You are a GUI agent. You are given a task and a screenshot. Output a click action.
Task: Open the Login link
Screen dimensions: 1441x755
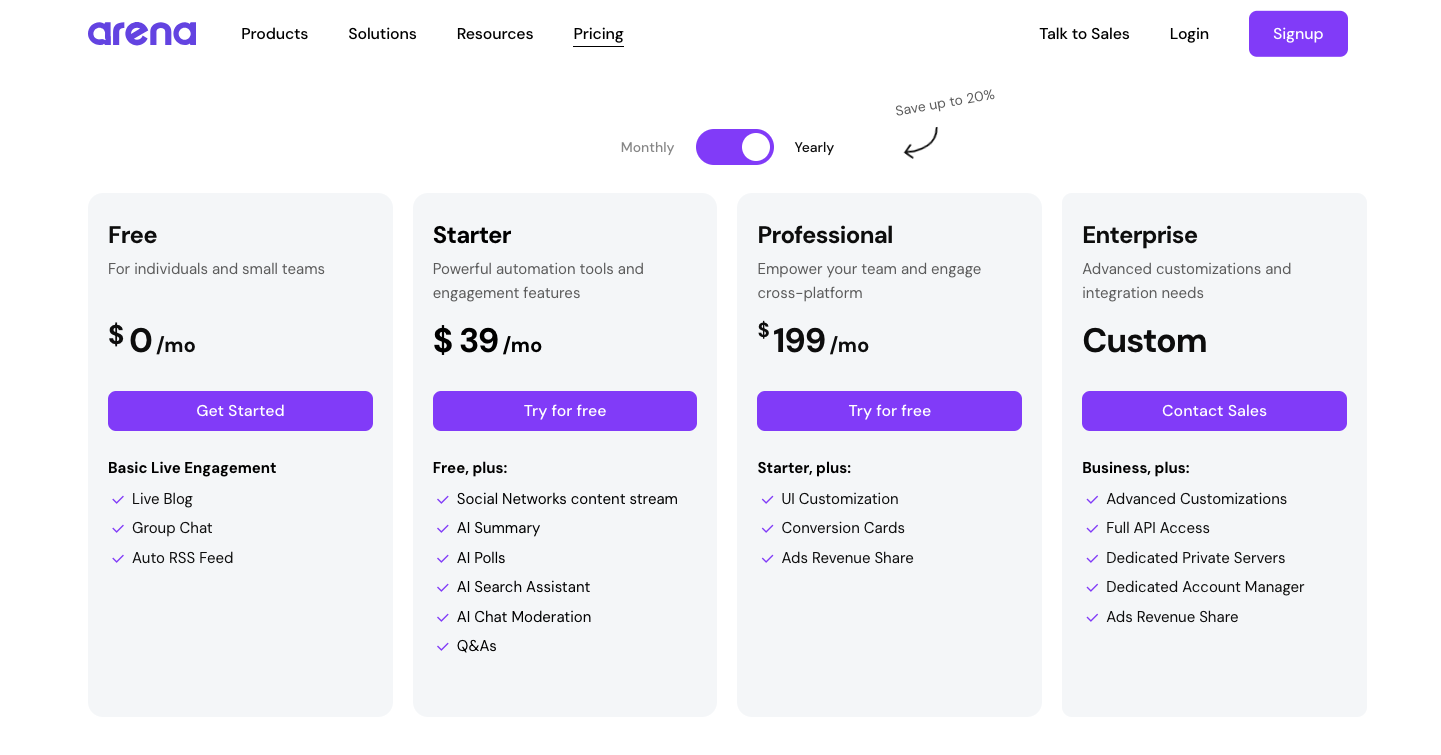pos(1189,34)
